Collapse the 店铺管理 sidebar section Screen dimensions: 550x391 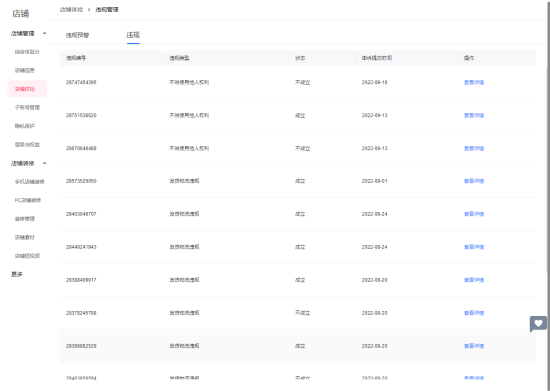[x=44, y=33]
